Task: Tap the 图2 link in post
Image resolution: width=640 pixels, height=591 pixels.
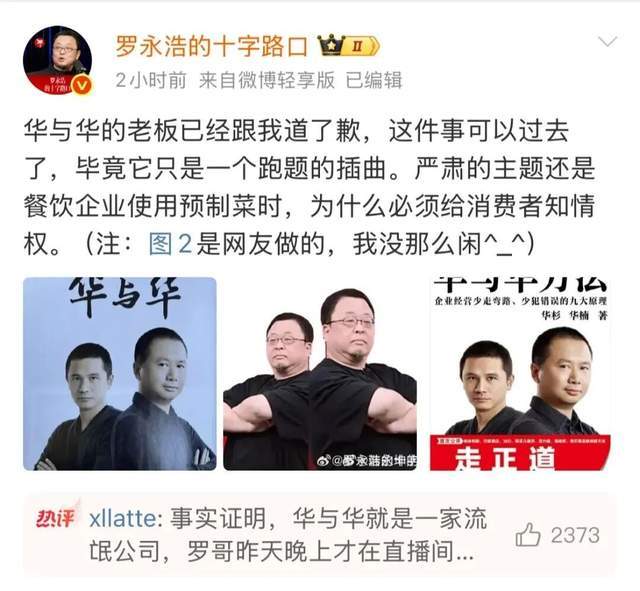Action: (x=171, y=244)
